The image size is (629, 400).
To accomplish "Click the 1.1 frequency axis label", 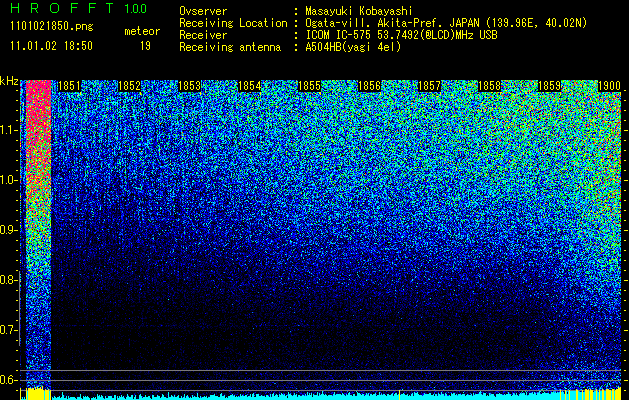I will click(x=9, y=130).
